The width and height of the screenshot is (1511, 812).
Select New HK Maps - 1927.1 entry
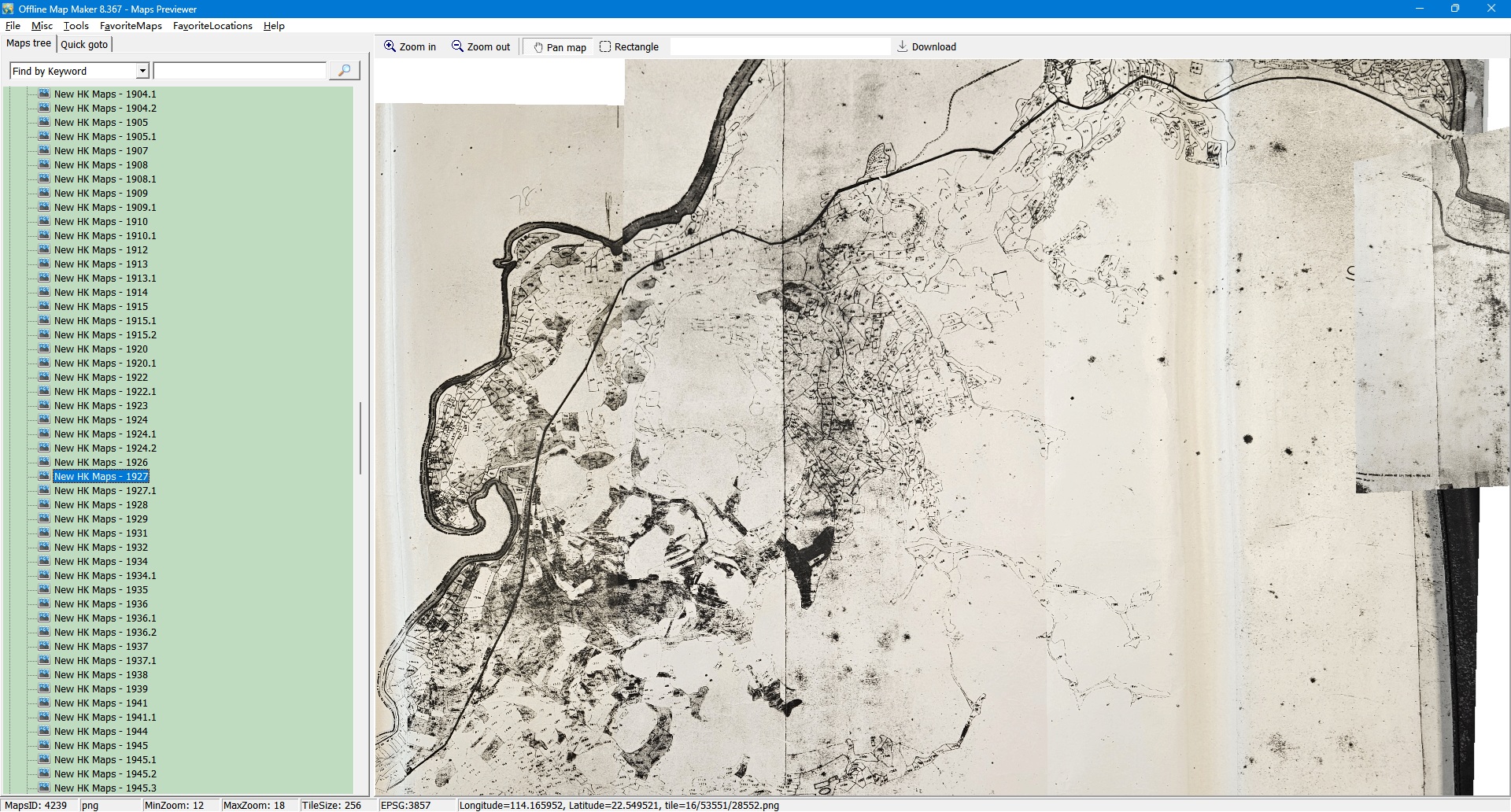pos(105,490)
